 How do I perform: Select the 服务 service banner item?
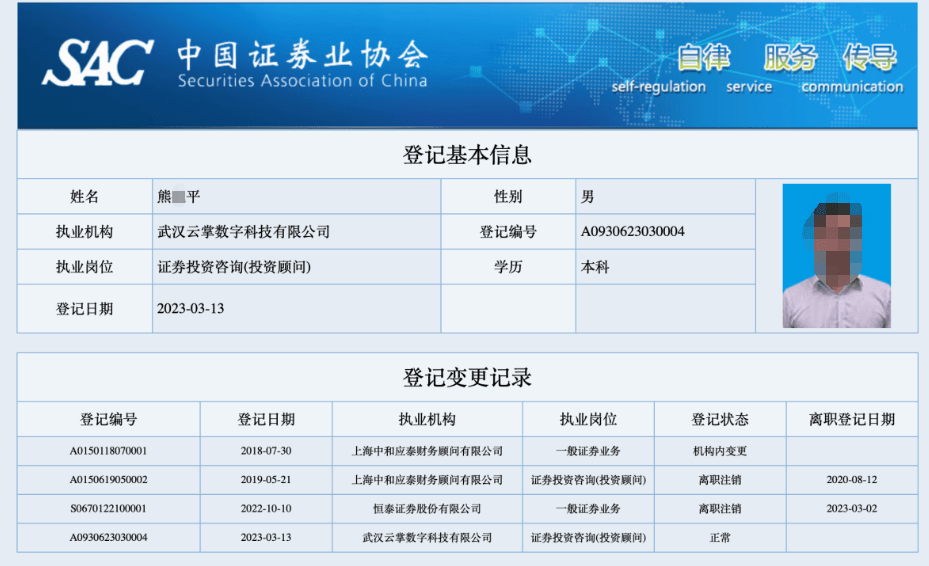pyautogui.click(x=790, y=58)
